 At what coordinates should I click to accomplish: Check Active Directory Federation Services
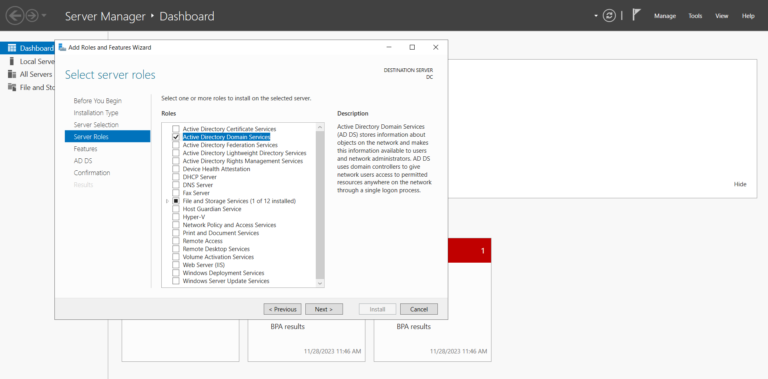(176, 145)
